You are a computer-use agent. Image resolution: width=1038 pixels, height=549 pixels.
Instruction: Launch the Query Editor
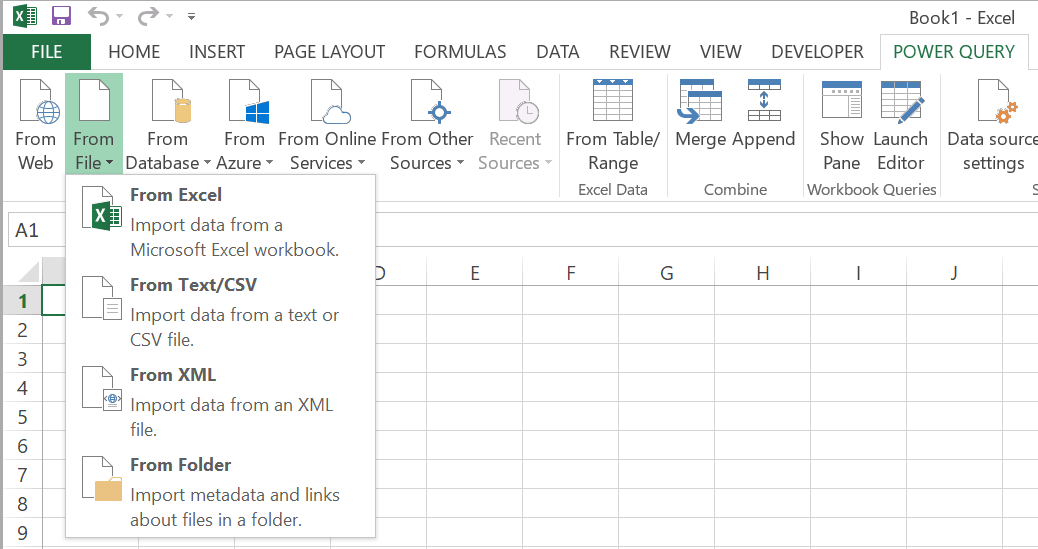pos(900,125)
